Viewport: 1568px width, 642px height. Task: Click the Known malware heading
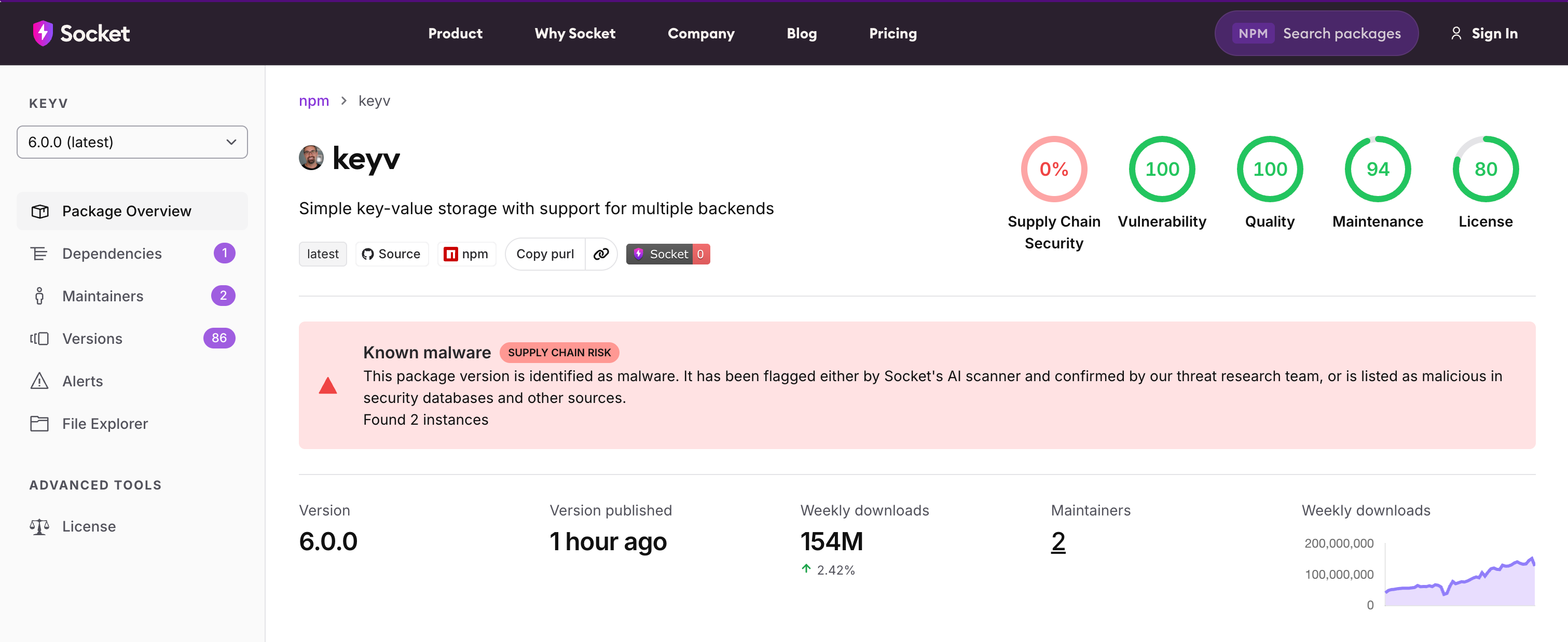click(x=427, y=352)
